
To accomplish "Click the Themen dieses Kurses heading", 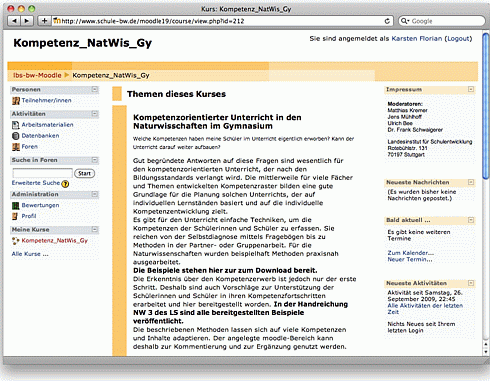I will (176, 94).
